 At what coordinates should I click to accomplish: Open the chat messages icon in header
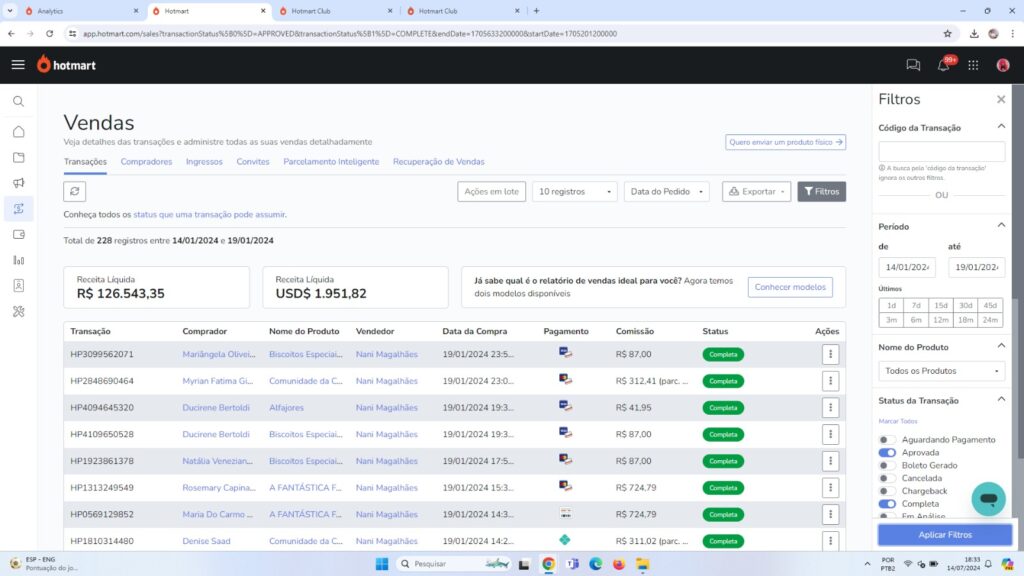(913, 65)
